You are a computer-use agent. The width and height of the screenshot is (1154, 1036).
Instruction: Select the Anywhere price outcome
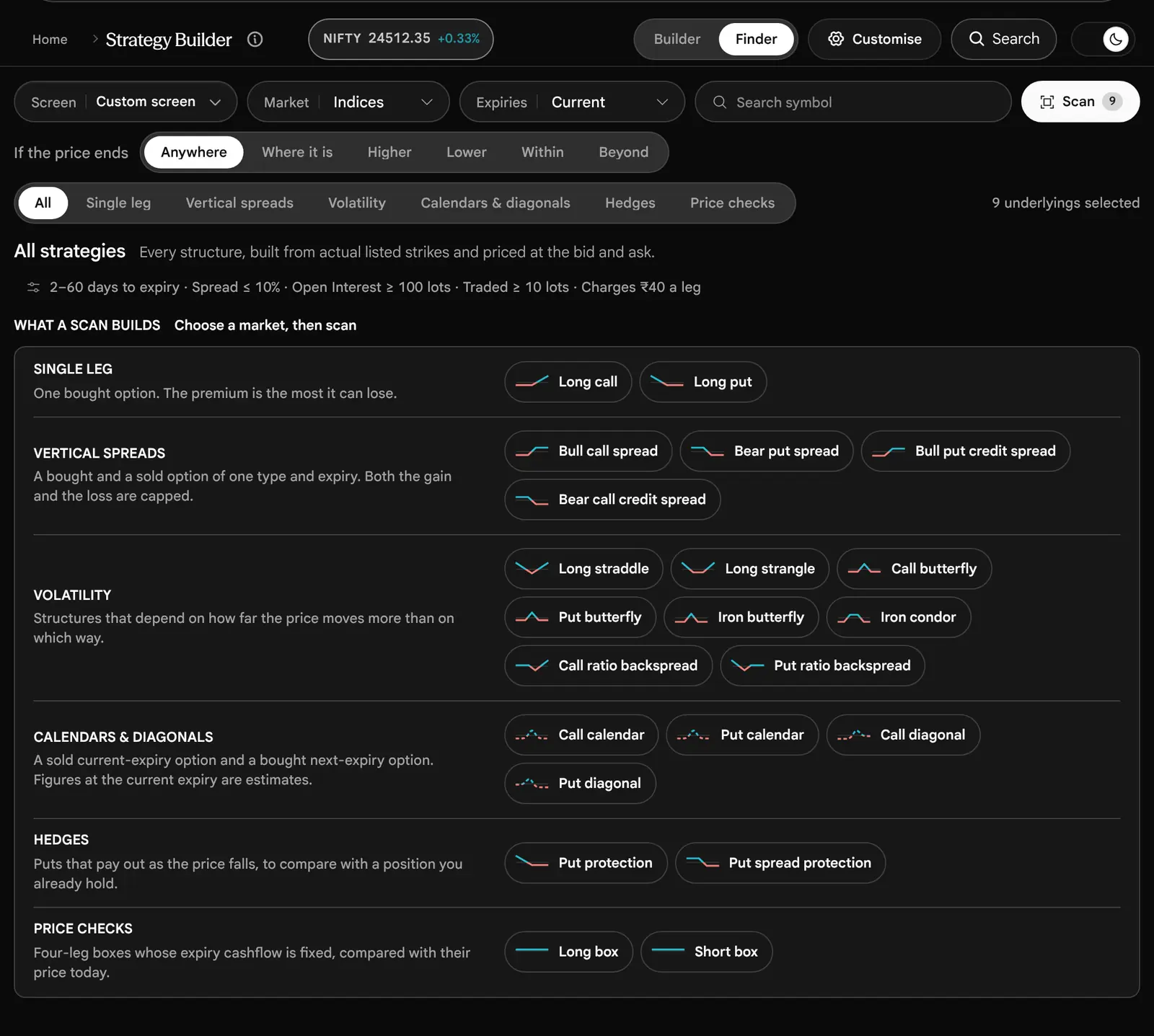click(193, 152)
